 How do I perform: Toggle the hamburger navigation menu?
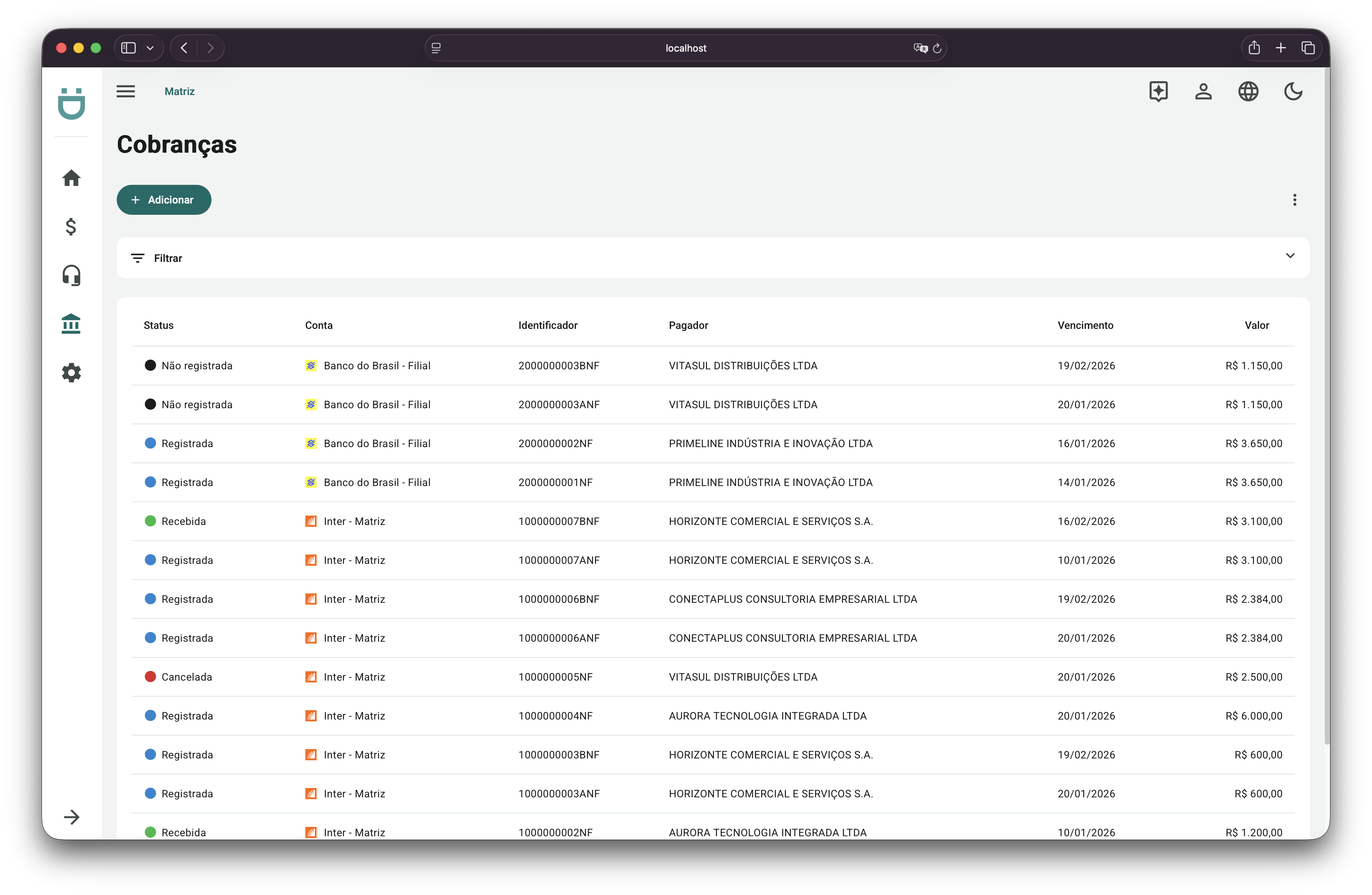click(126, 92)
